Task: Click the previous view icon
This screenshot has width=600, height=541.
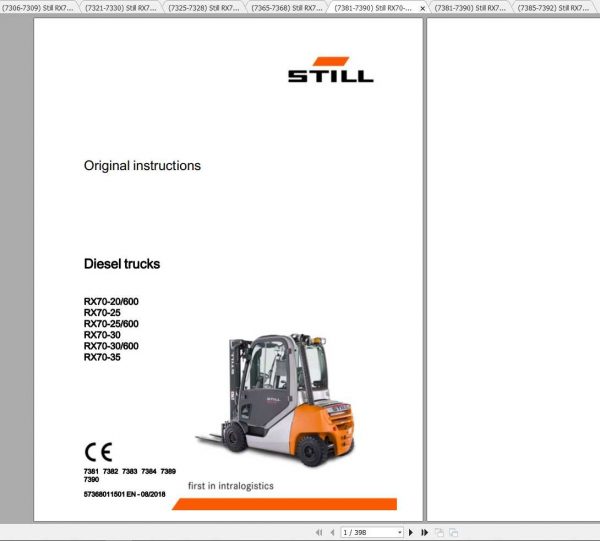Action: 439,532
